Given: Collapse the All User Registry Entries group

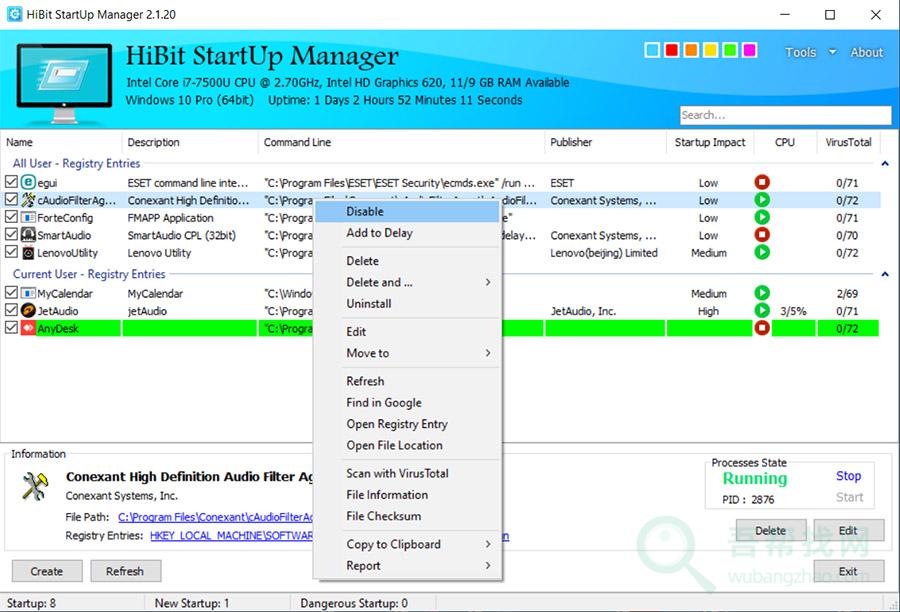Looking at the screenshot, I should [x=884, y=164].
